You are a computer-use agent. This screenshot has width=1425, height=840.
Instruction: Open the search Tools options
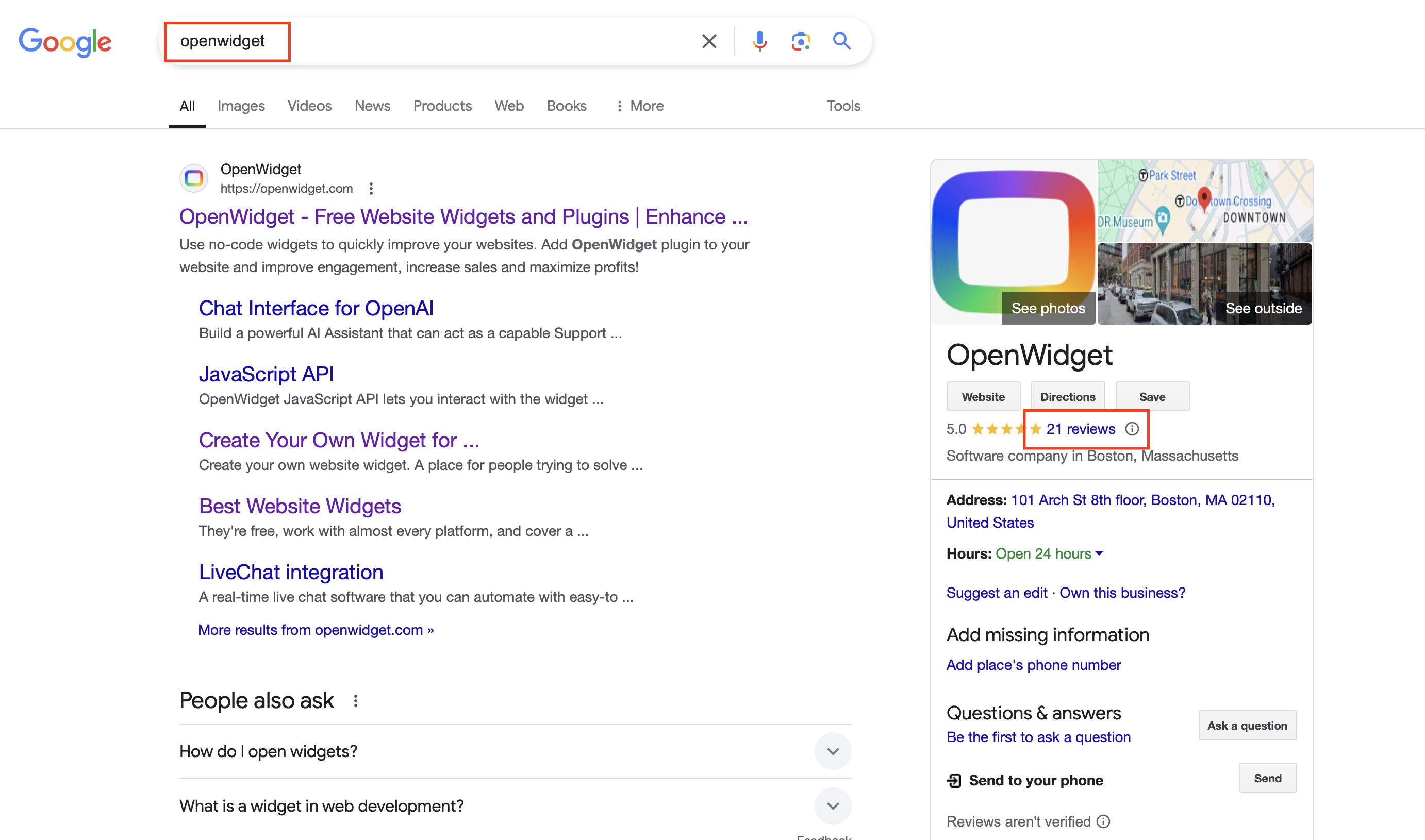coord(843,106)
